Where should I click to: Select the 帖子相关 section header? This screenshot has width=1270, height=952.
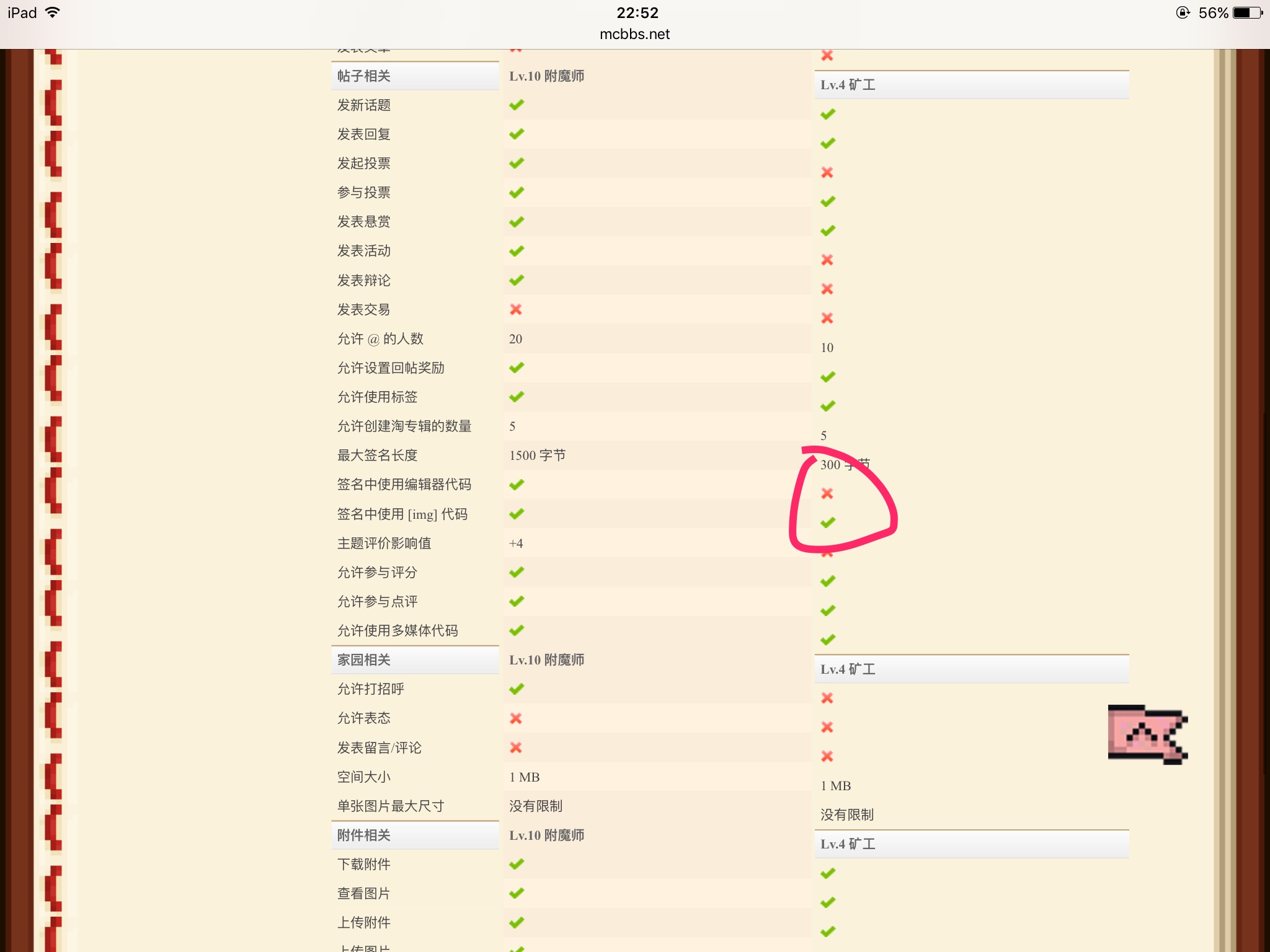[364, 76]
